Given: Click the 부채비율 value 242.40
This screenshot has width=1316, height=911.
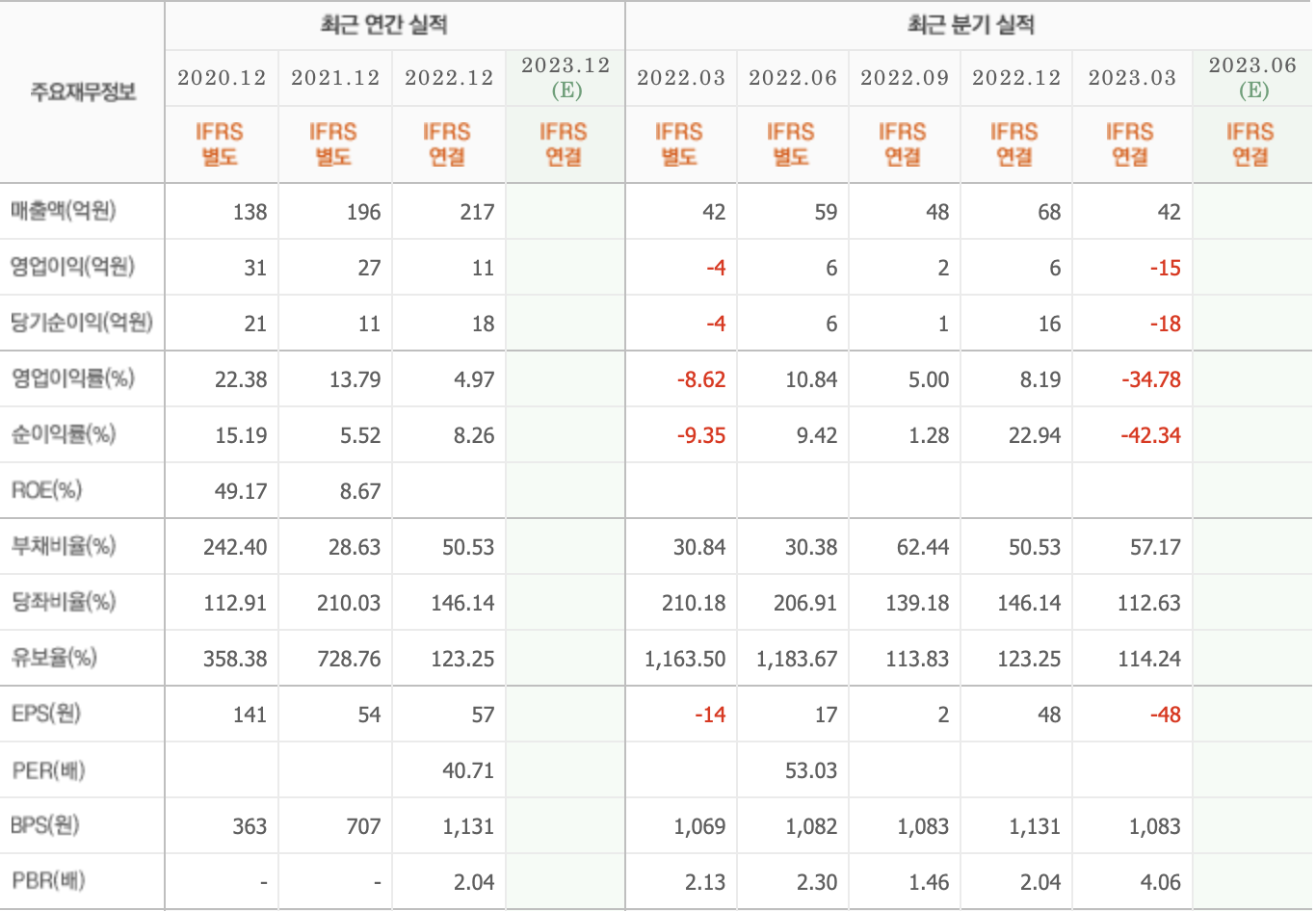Looking at the screenshot, I should click(x=235, y=547).
